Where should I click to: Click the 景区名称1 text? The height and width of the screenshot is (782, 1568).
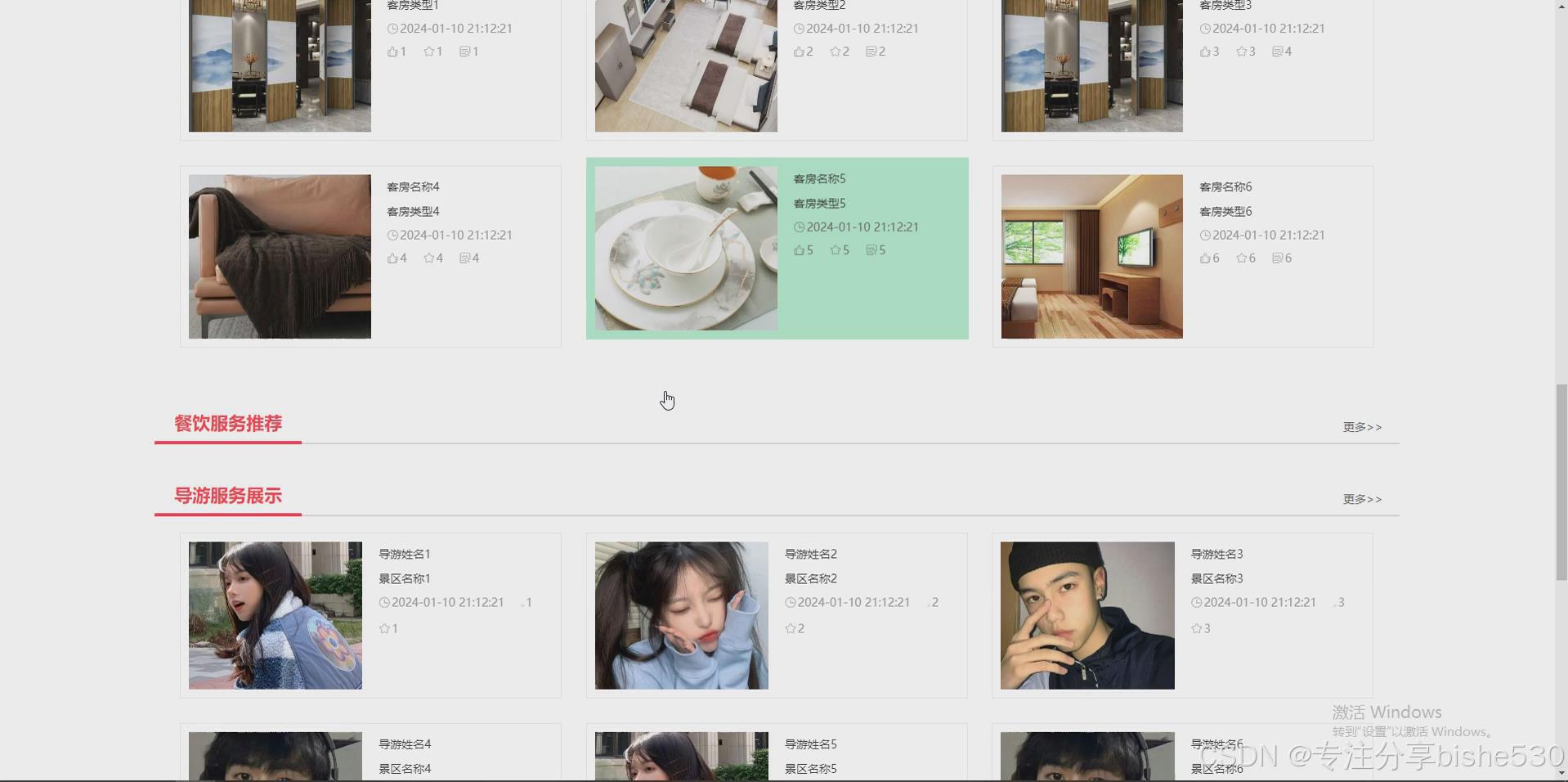(x=405, y=579)
